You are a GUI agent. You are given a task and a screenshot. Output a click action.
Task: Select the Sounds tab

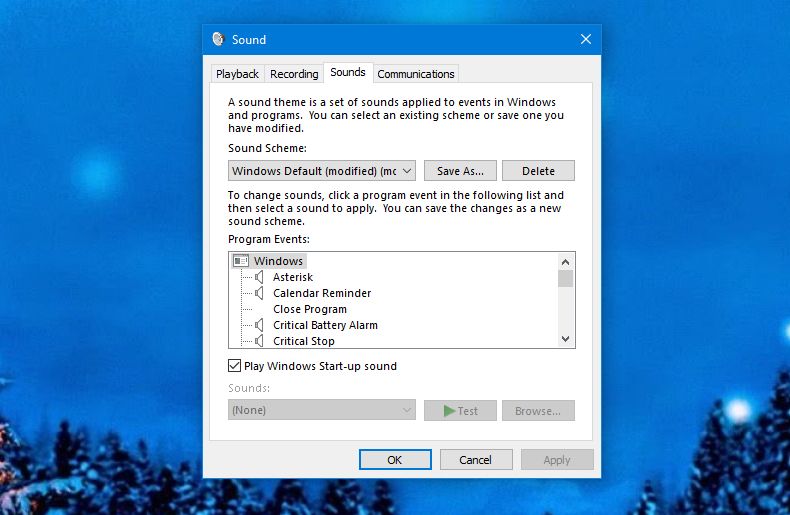point(348,73)
